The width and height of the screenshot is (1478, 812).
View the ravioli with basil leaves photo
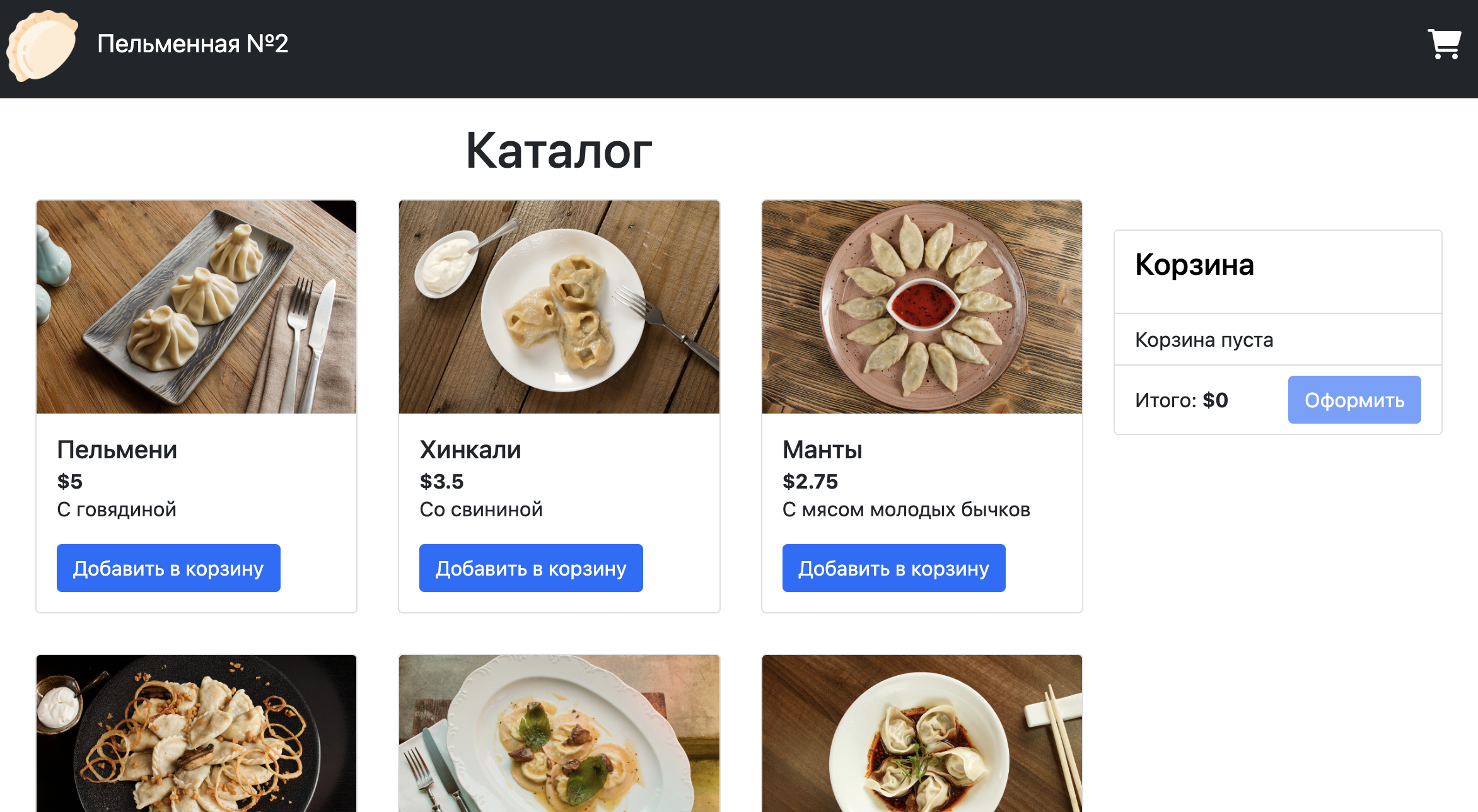[559, 733]
